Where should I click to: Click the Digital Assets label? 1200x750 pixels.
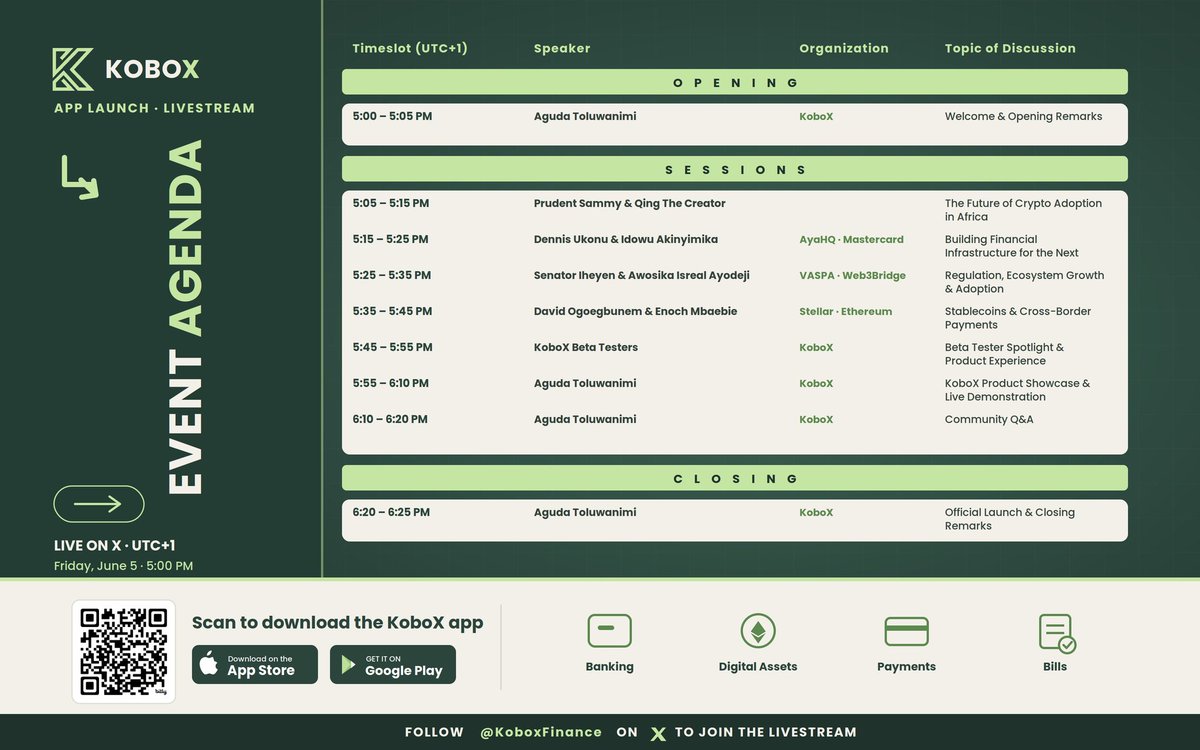(758, 667)
